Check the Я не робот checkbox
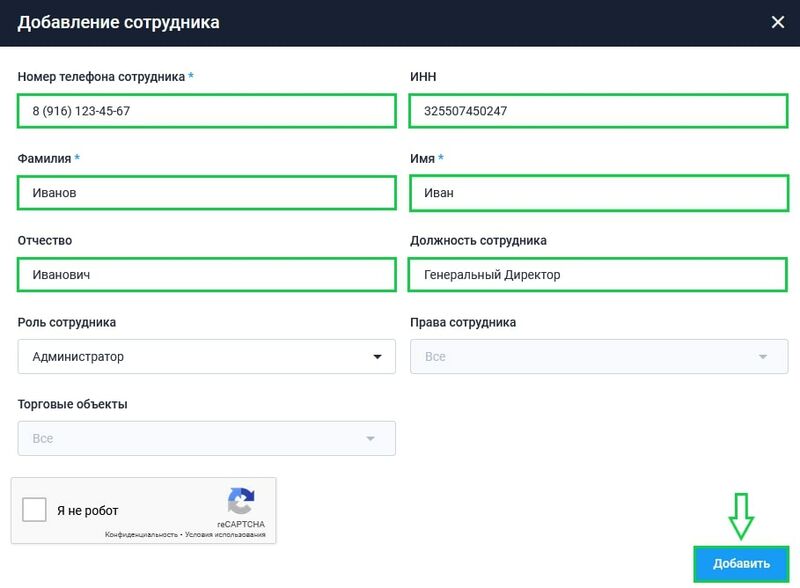This screenshot has width=800, height=588. coord(34,509)
